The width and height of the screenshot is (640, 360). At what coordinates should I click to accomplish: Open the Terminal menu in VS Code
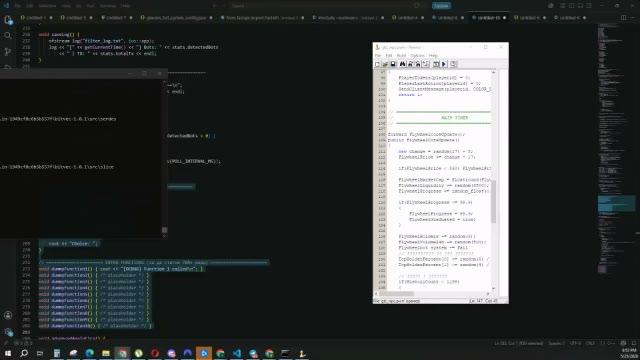point(108,6)
